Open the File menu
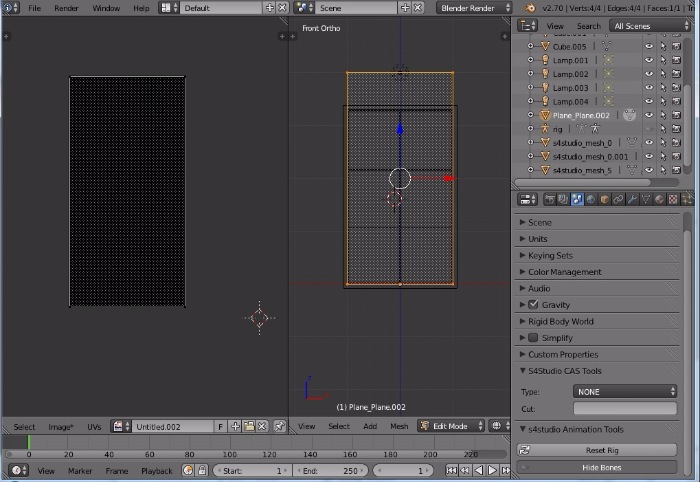The image size is (700, 482). pyautogui.click(x=35, y=8)
